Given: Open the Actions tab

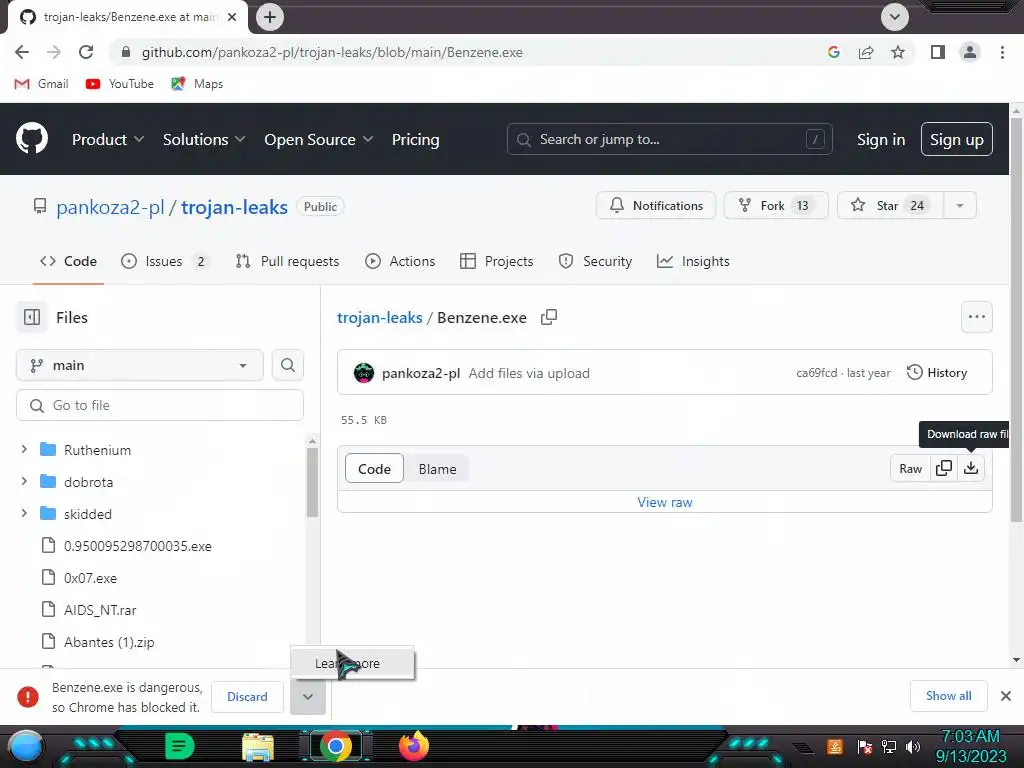Looking at the screenshot, I should pos(400,261).
